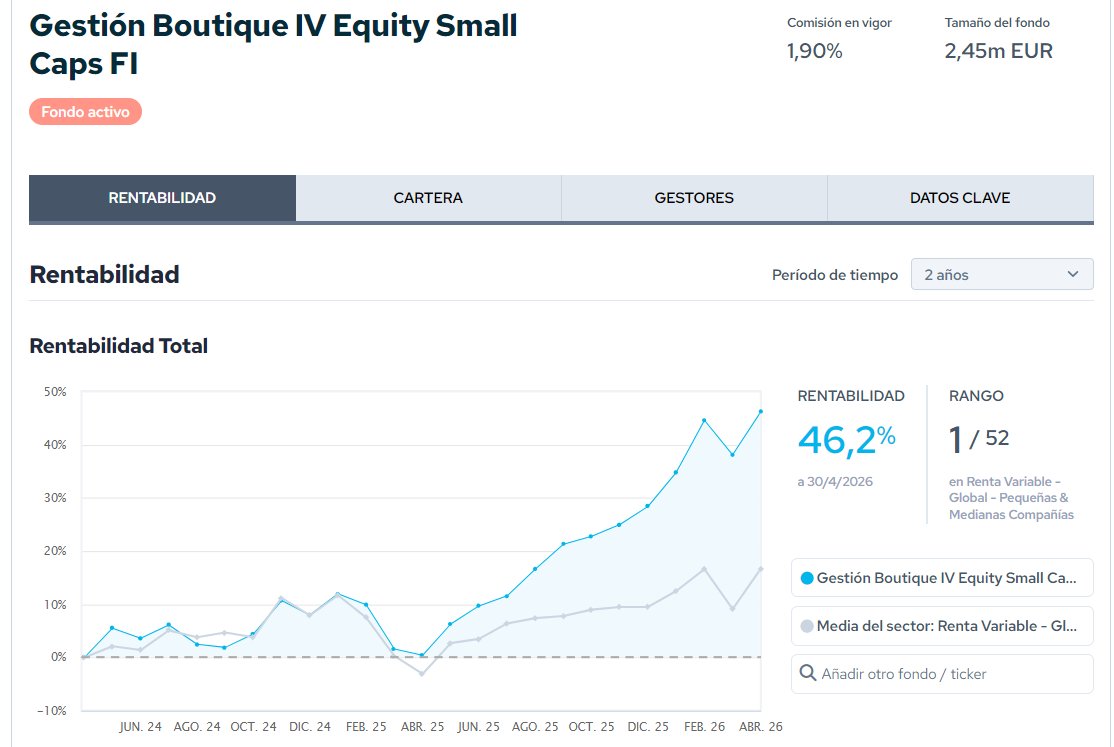Click the OCT. 24 x-axis label
1114x747 pixels.
pyautogui.click(x=253, y=727)
